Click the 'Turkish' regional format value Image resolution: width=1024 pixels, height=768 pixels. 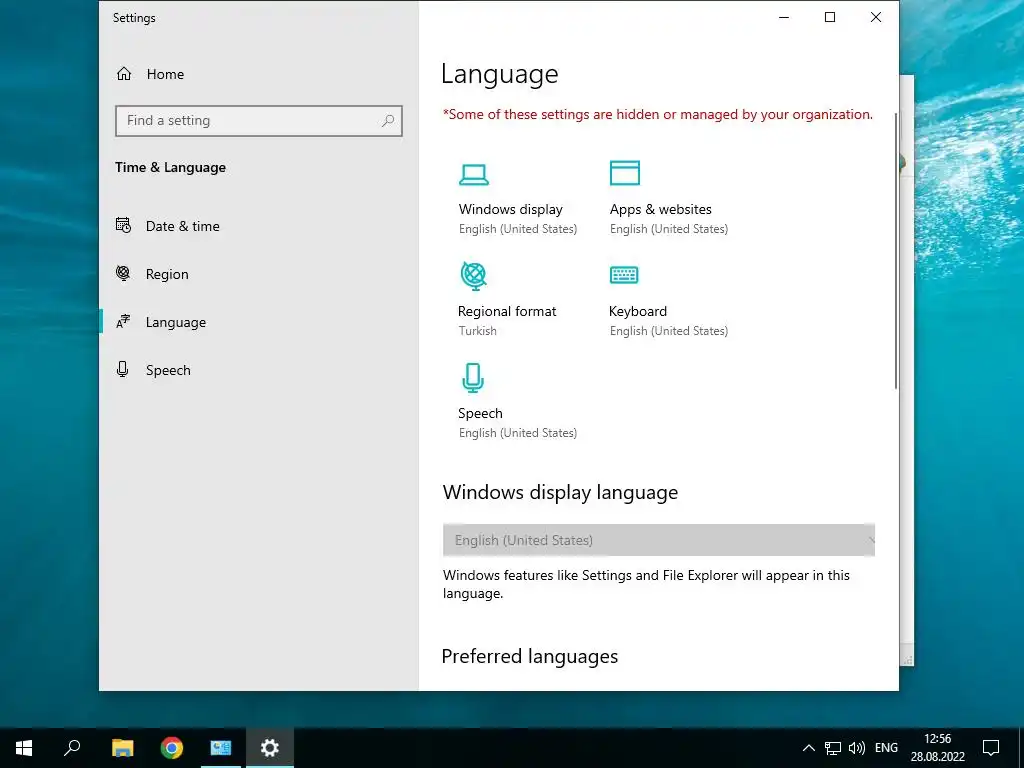(x=477, y=331)
